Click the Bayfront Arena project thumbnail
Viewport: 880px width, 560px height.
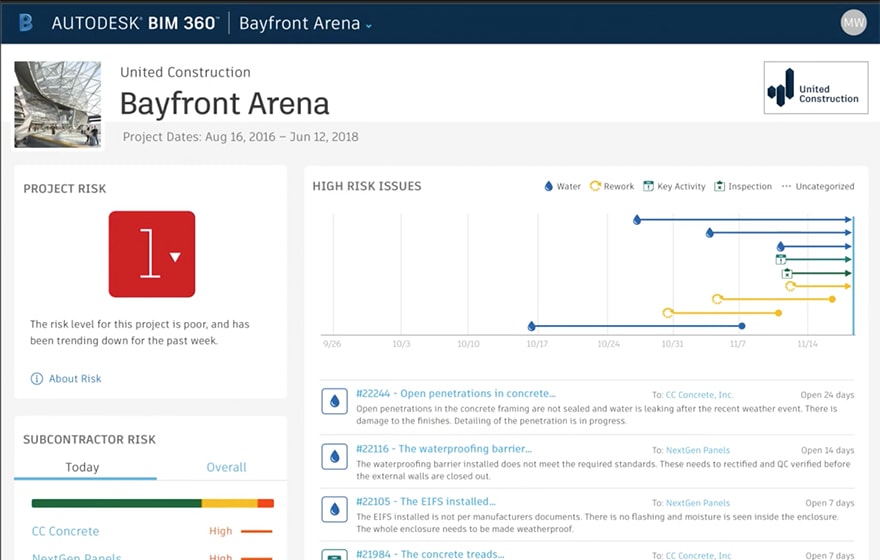point(57,104)
